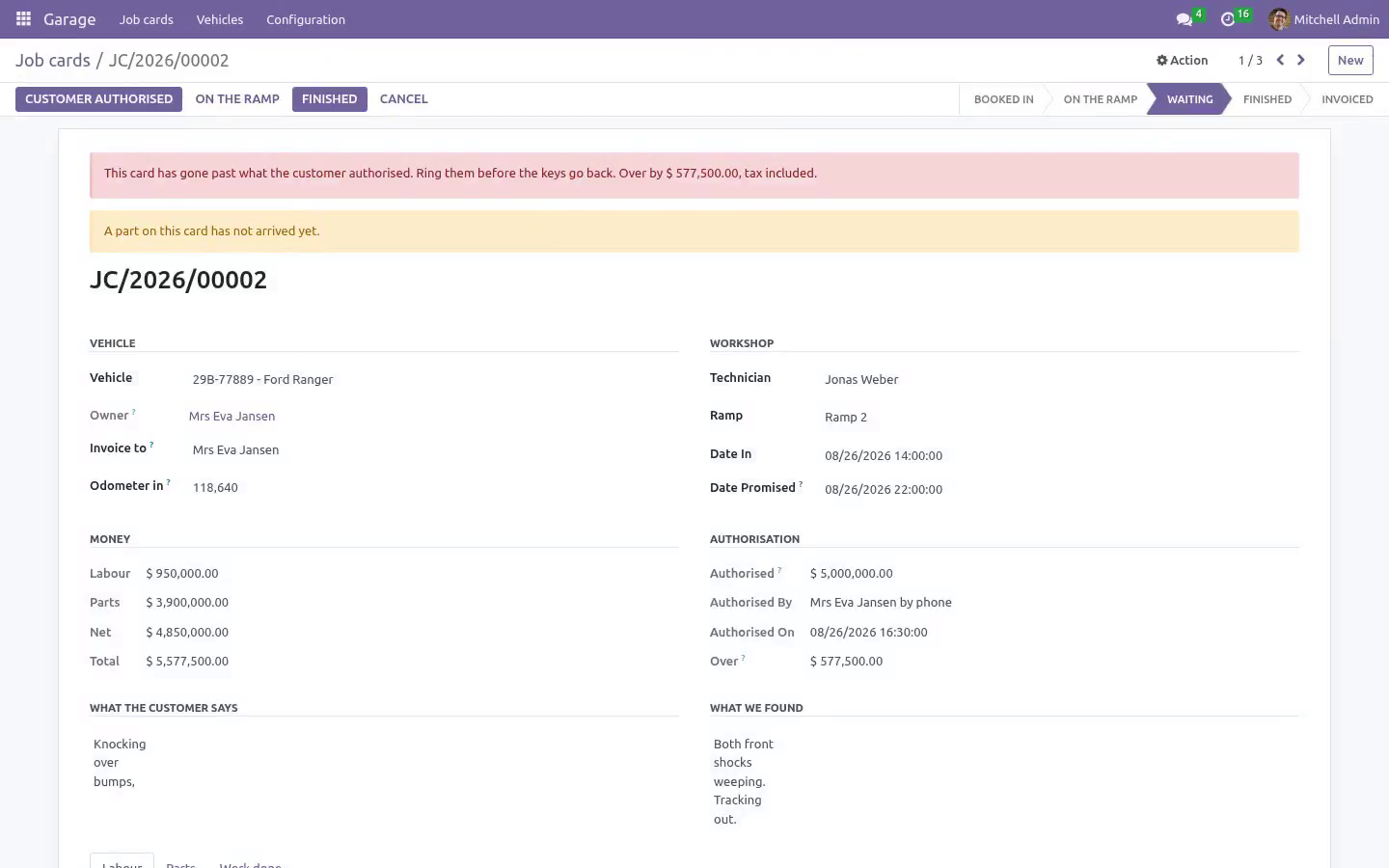Open the Job cards menu
Image resolution: width=1389 pixels, height=868 pixels.
coord(147,19)
